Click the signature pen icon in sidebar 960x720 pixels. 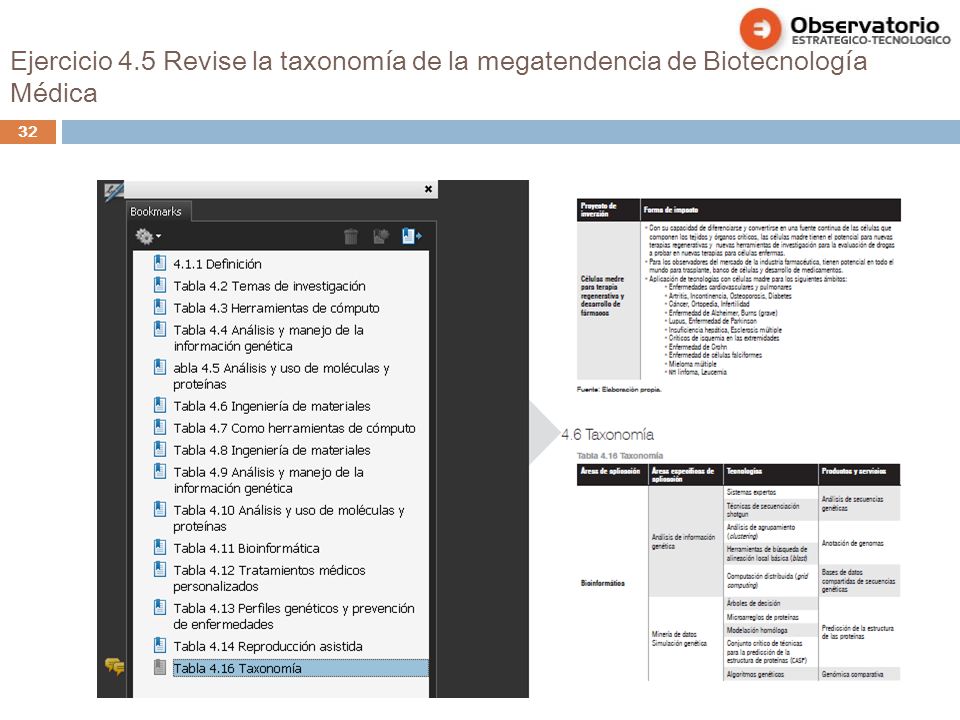point(113,192)
